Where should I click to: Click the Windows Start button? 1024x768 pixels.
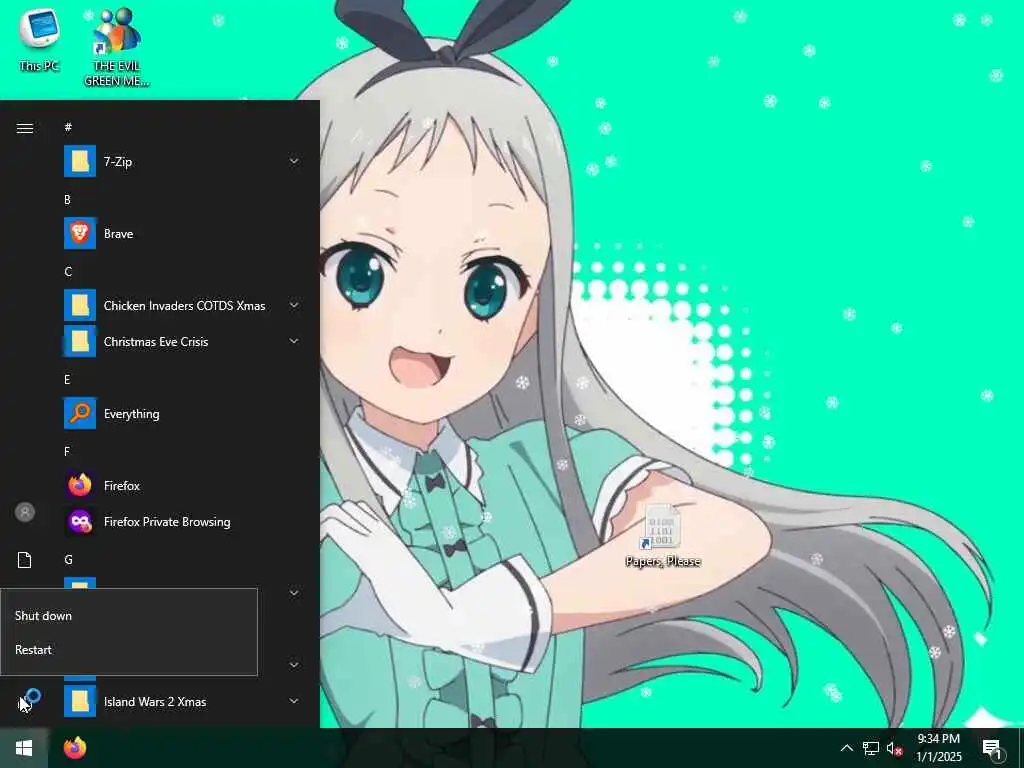click(24, 748)
